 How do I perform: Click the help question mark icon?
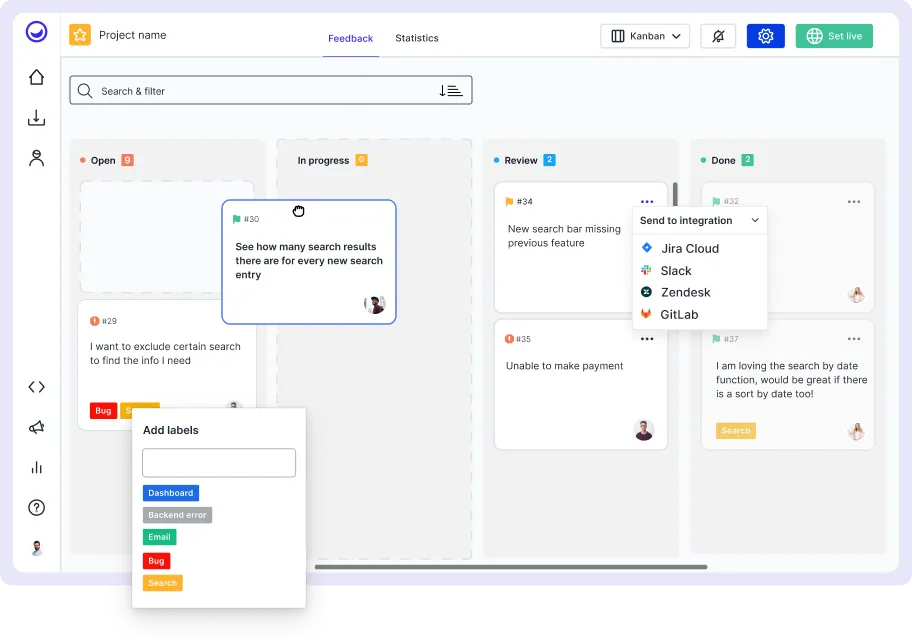36,507
